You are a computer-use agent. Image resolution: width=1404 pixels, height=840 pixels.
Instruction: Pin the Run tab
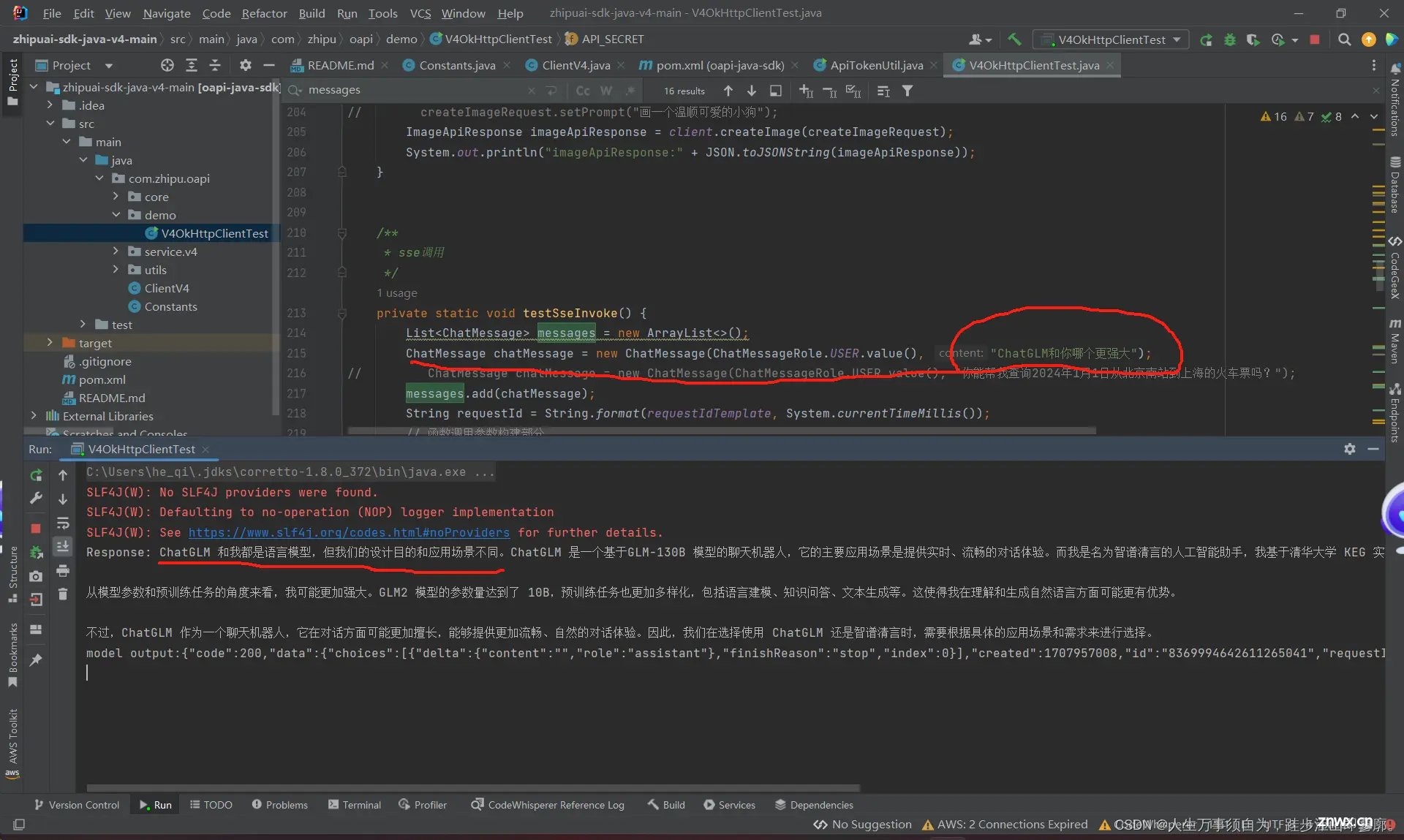[36, 659]
